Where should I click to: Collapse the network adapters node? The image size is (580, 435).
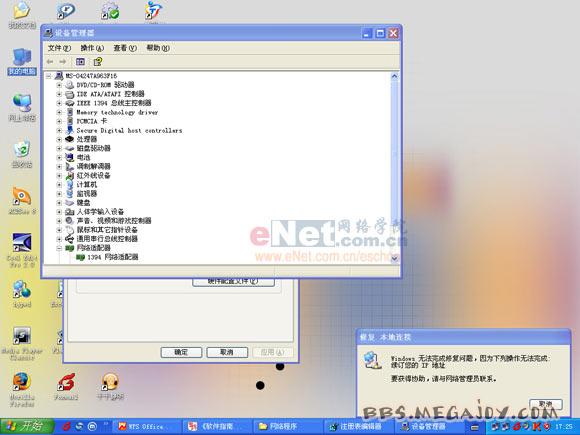59,248
